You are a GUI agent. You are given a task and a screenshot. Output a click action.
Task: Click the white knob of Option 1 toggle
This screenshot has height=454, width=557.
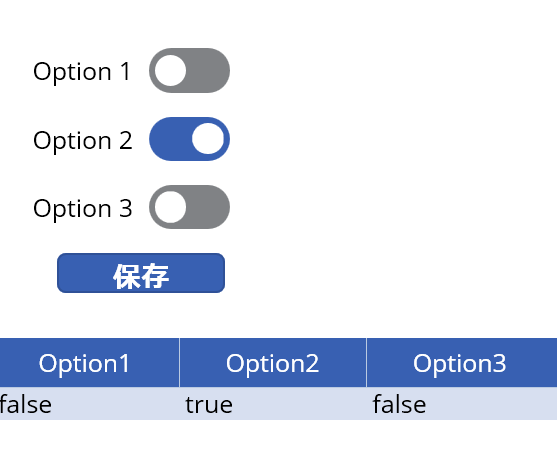[x=170, y=70]
